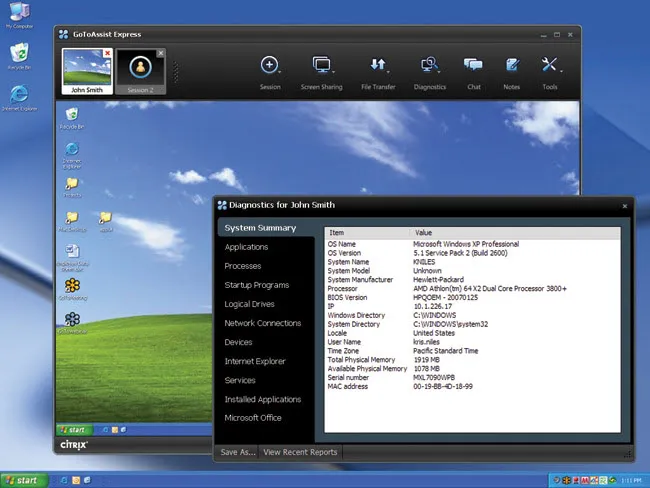
Task: Open the Notes toolbar icon
Action: 512,65
